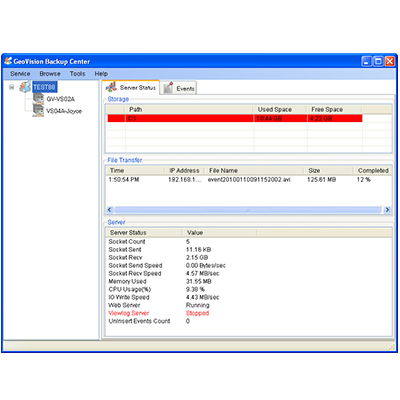Viewport: 400px width, 400px height.
Task: Click the GV-VS02A device icon
Action: 38,99
